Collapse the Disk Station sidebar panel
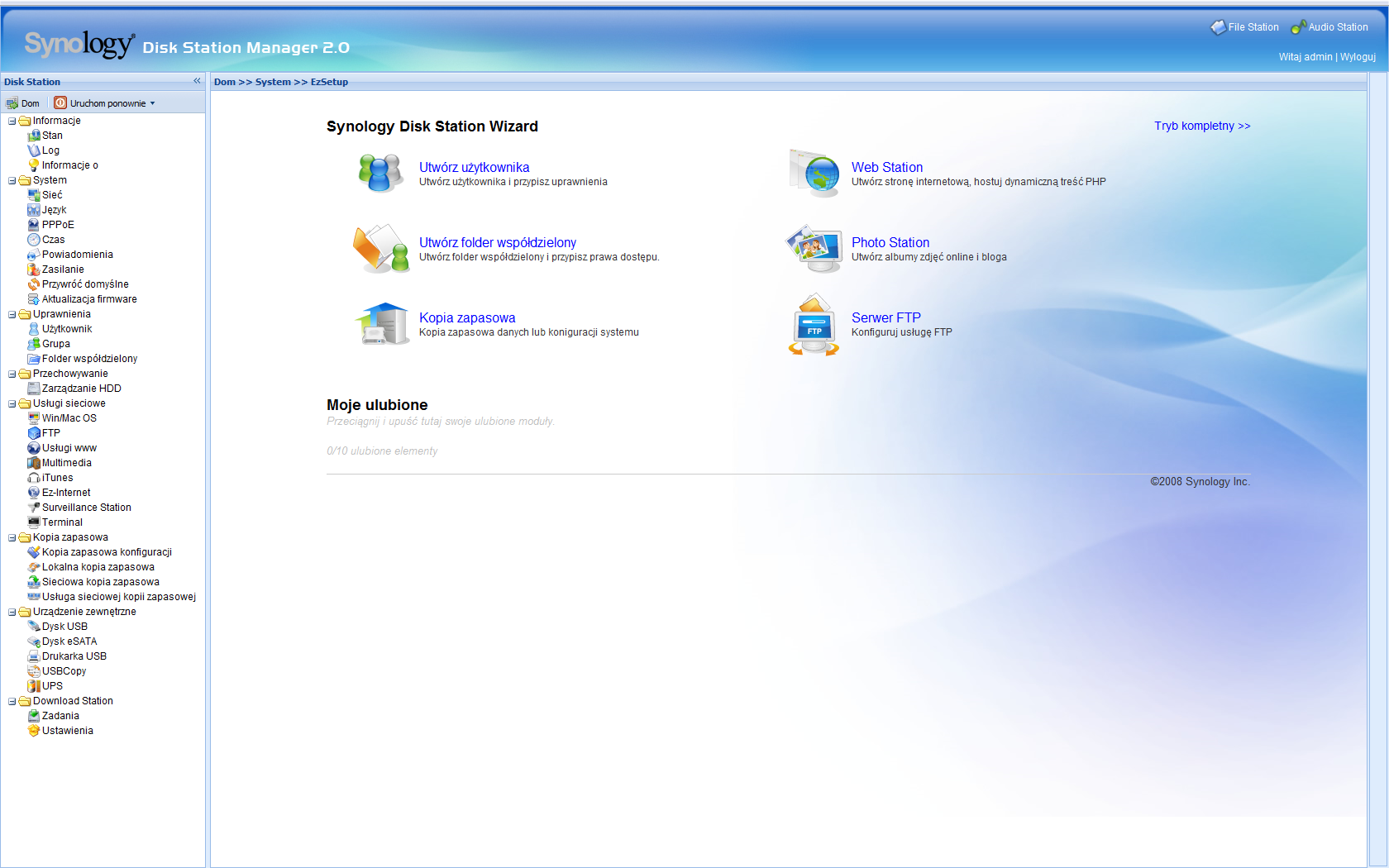Screen dimensions: 1389x868 [197, 81]
